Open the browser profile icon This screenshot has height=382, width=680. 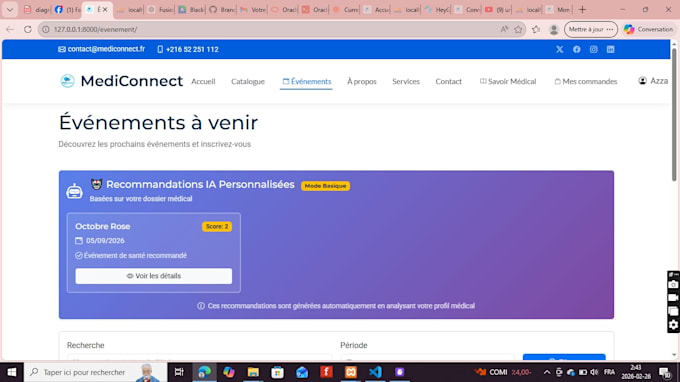click(554, 29)
